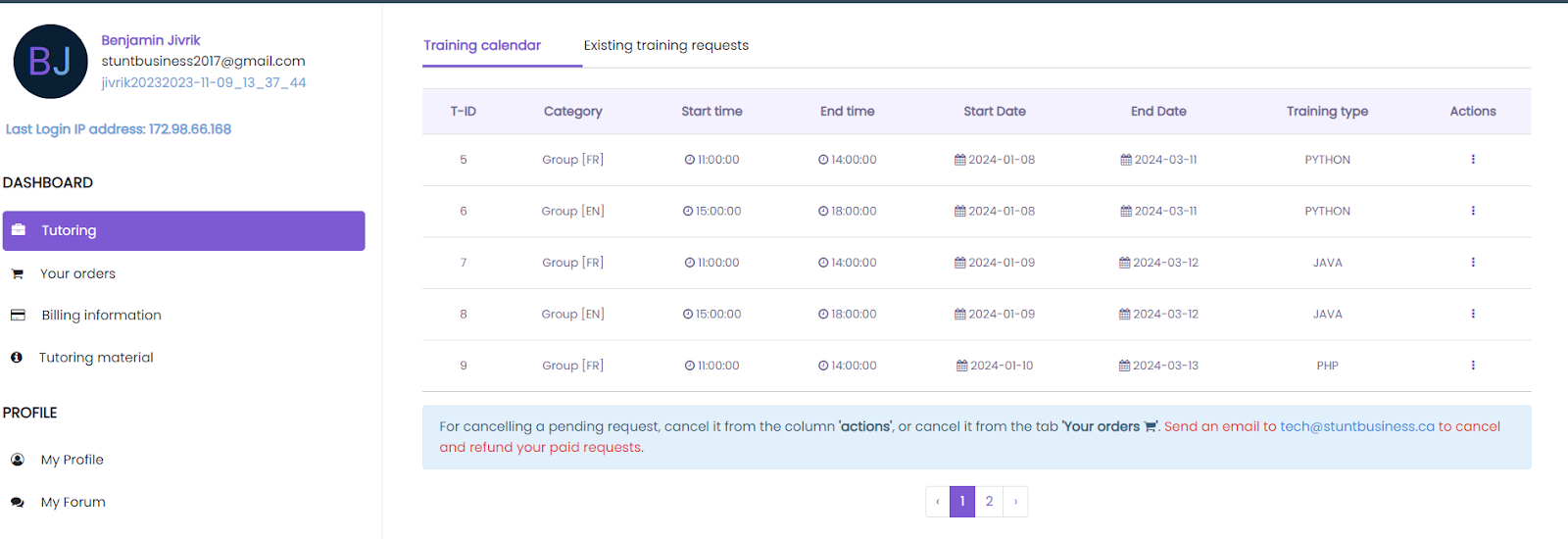Click Group [FR] category in row 9
1568x539 pixels.
[573, 366]
